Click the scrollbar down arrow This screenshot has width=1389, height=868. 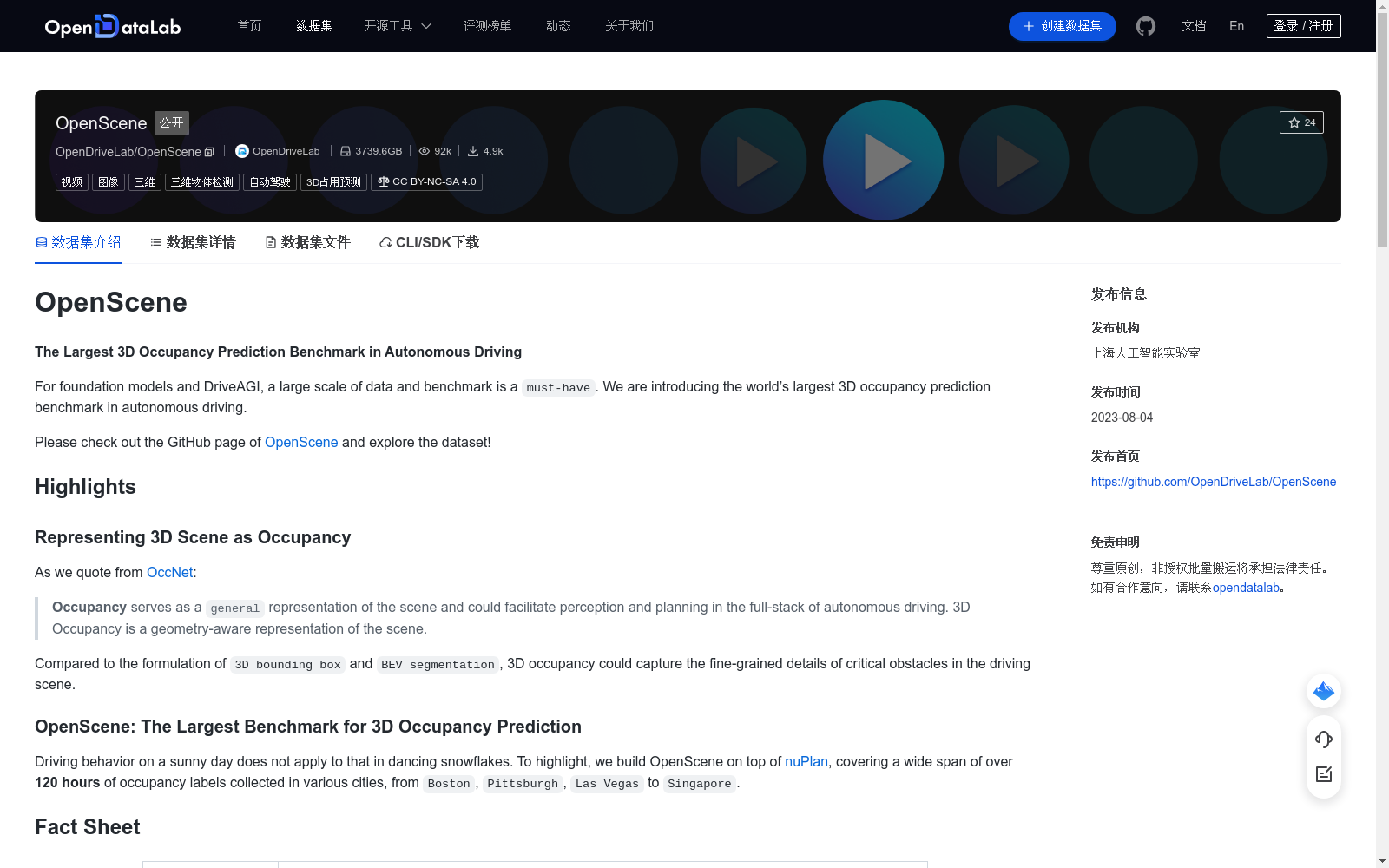tap(1382, 861)
